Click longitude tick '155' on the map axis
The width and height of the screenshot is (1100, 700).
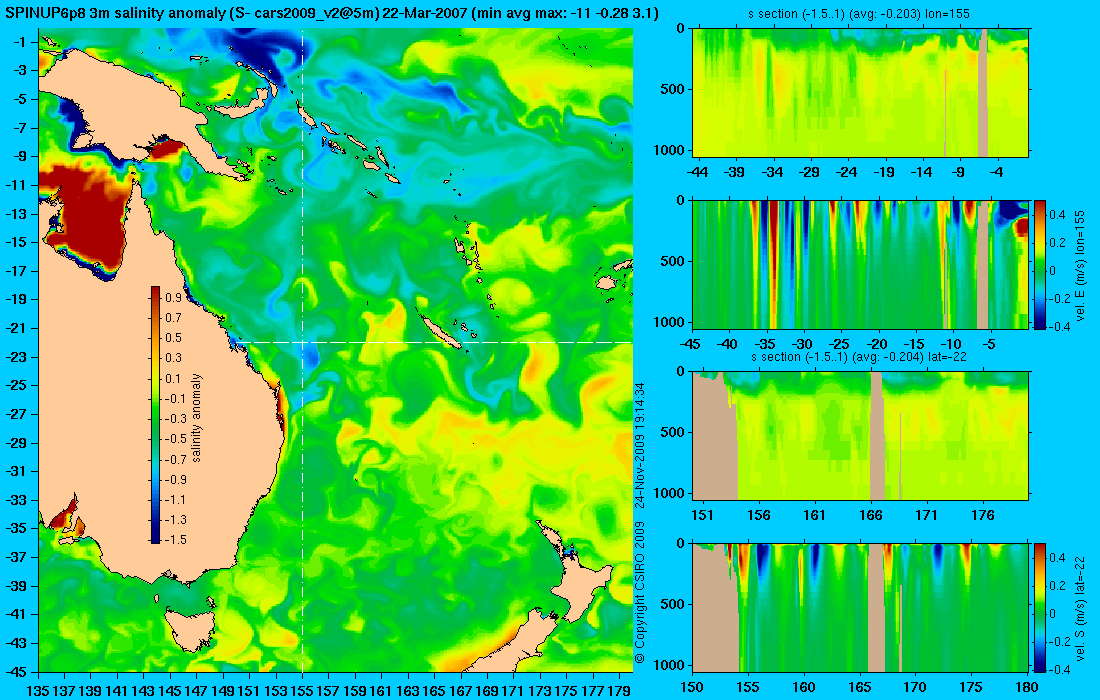302,691
